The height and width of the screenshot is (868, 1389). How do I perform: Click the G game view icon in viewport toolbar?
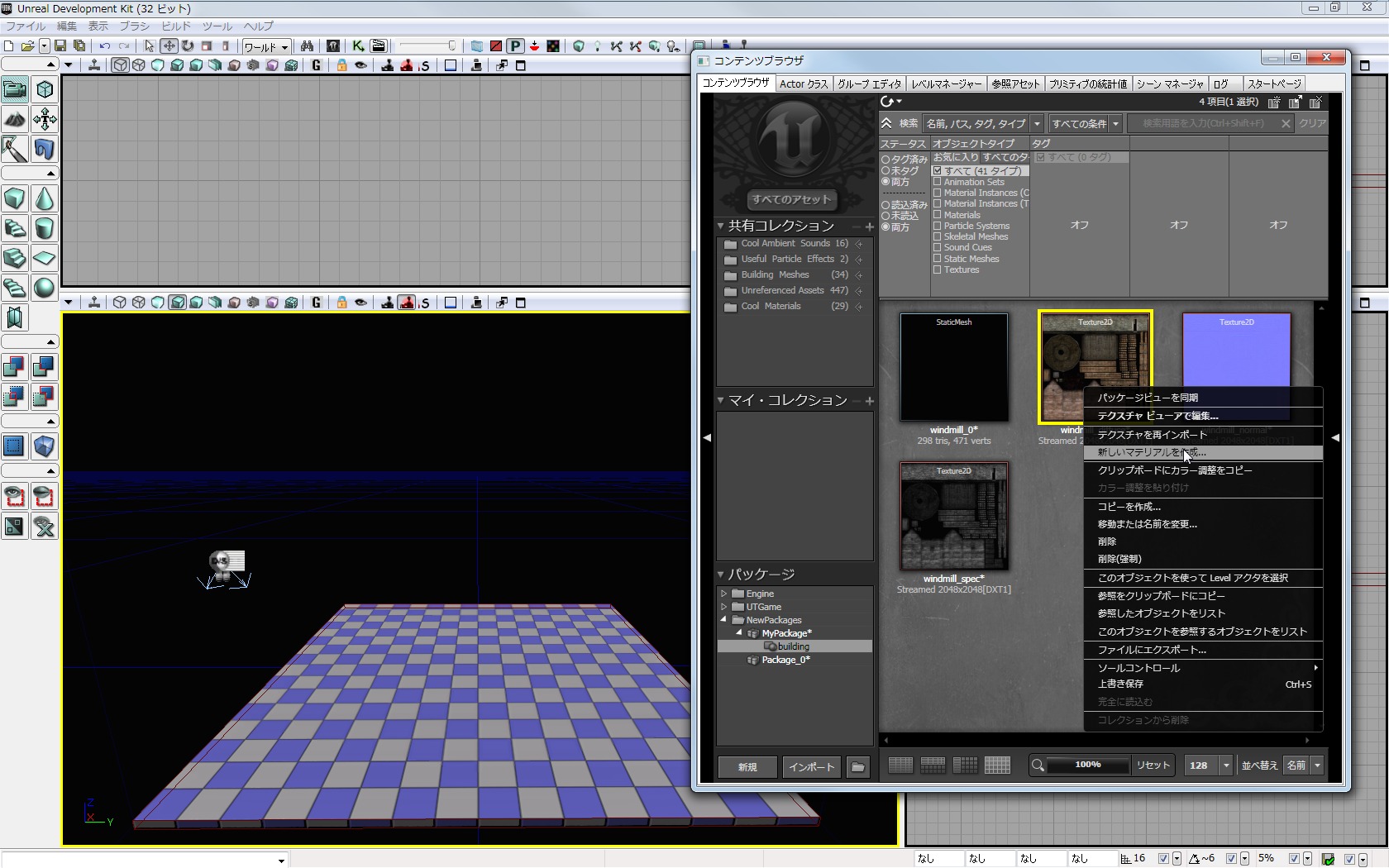coord(316,65)
